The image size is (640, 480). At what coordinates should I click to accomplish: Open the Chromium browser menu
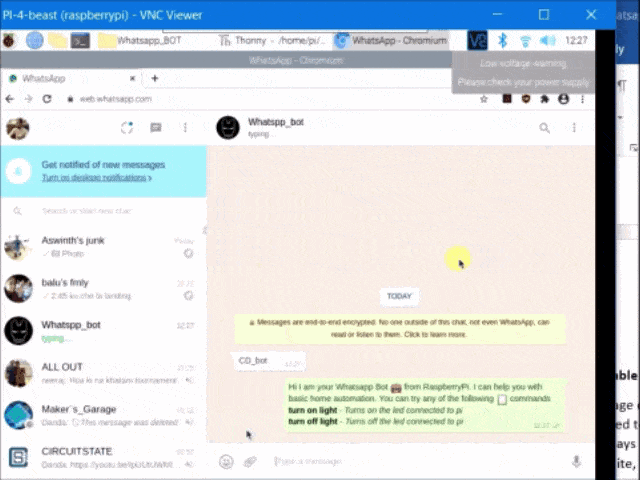click(582, 99)
